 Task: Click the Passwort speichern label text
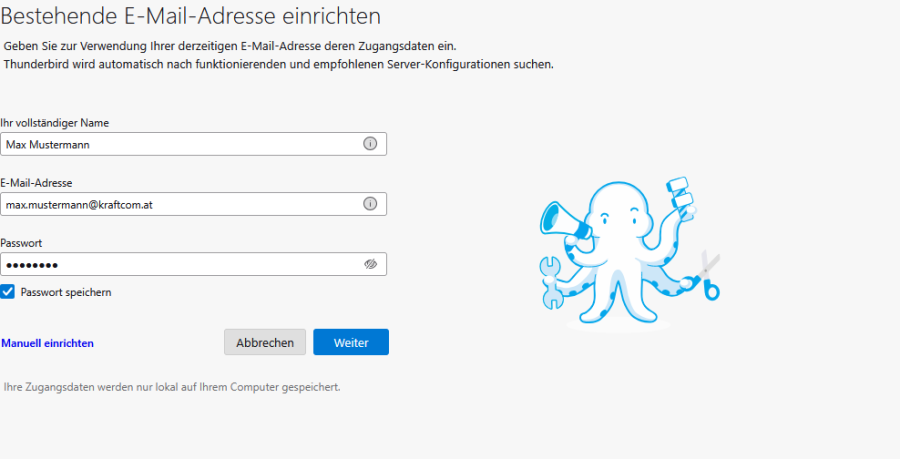coord(66,292)
